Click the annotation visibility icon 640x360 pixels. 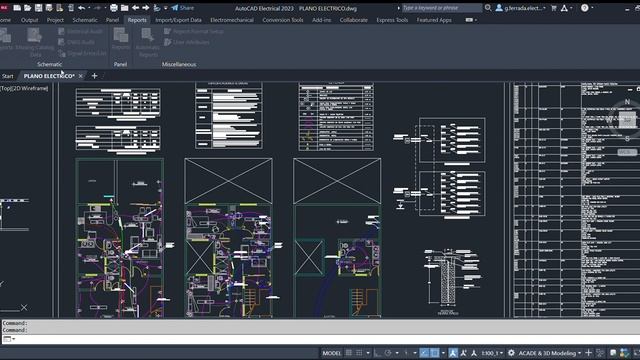point(453,353)
